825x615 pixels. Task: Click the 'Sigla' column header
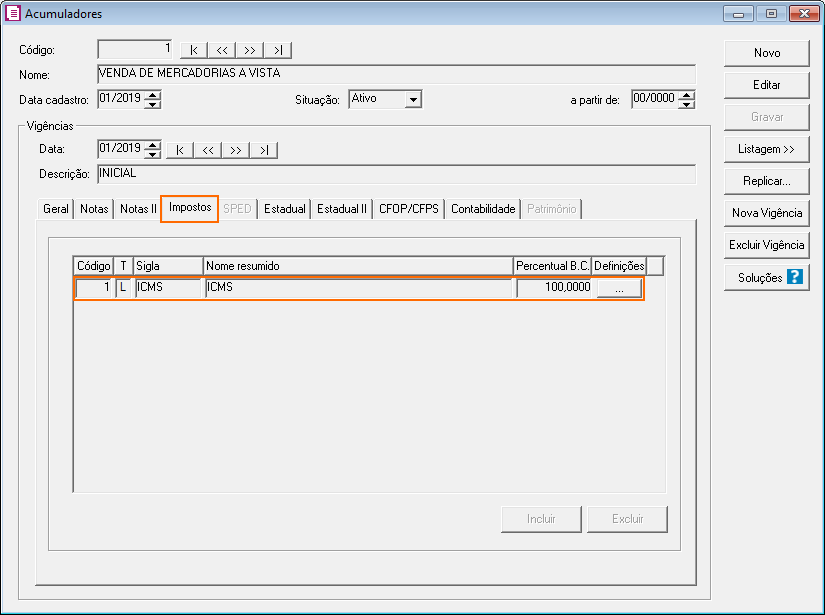tap(168, 266)
